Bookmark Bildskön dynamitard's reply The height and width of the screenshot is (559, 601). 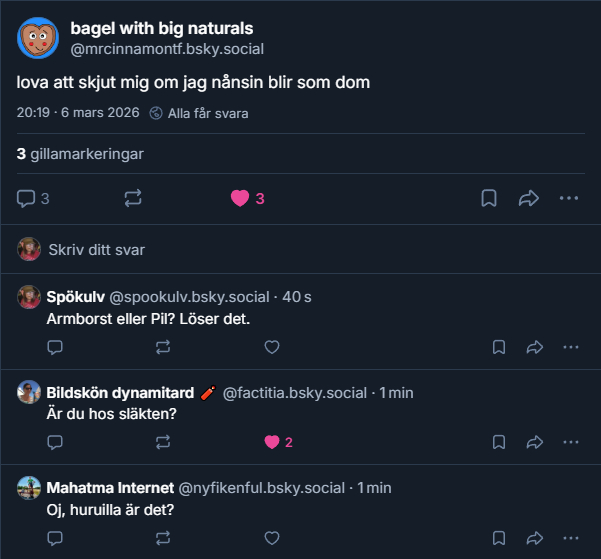pos(498,442)
